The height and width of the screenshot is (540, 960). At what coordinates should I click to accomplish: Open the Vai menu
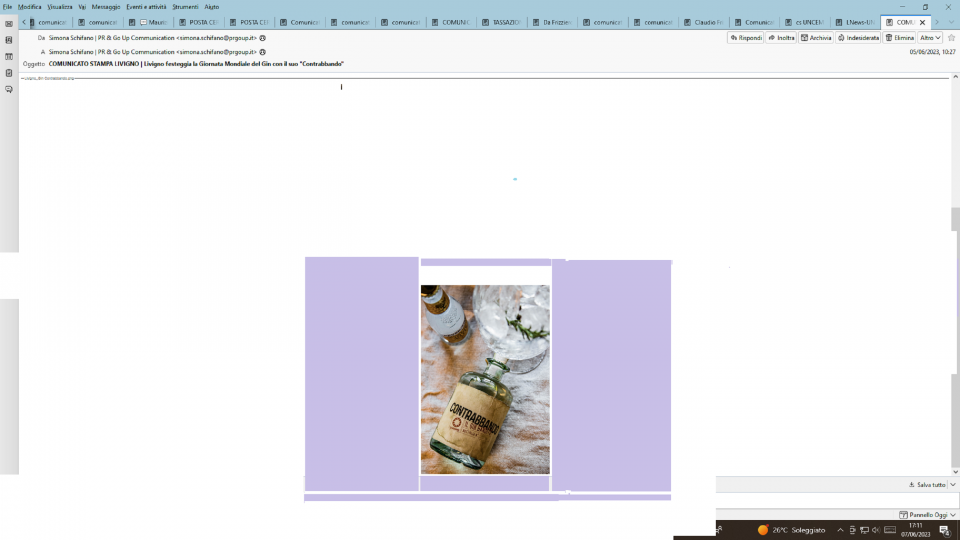pos(82,7)
